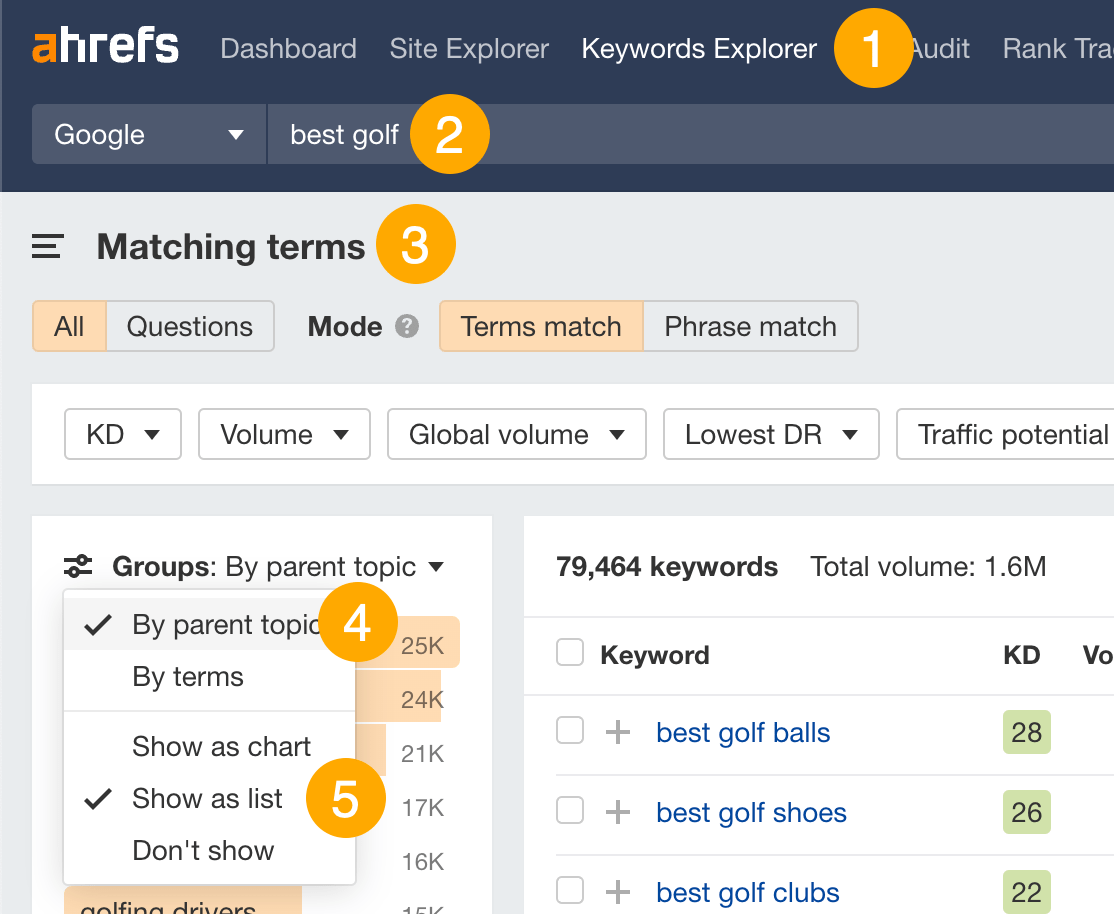1114x914 pixels.
Task: Sort by the Keyword column header
Action: point(655,655)
